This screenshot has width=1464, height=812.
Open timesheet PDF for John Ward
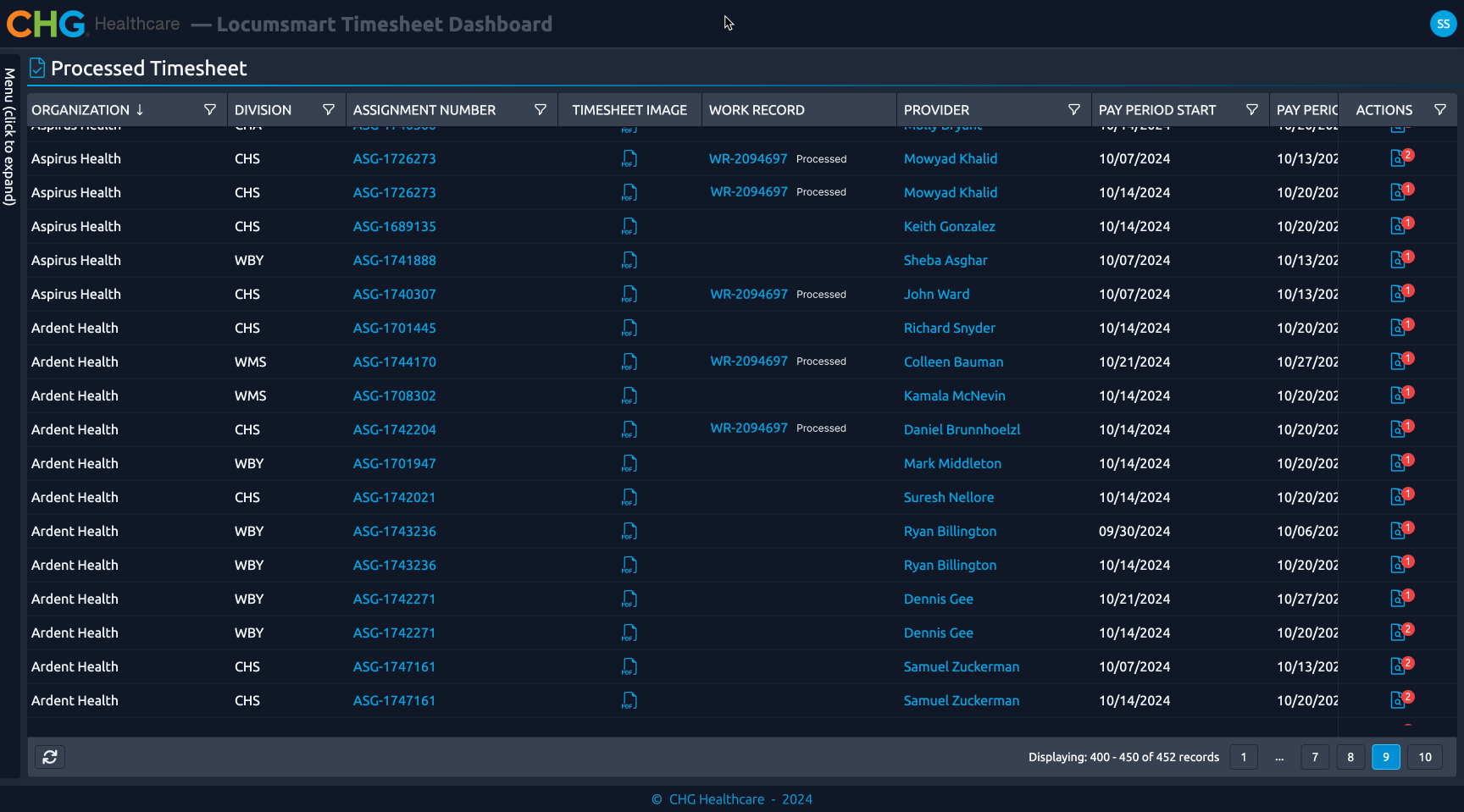point(629,295)
